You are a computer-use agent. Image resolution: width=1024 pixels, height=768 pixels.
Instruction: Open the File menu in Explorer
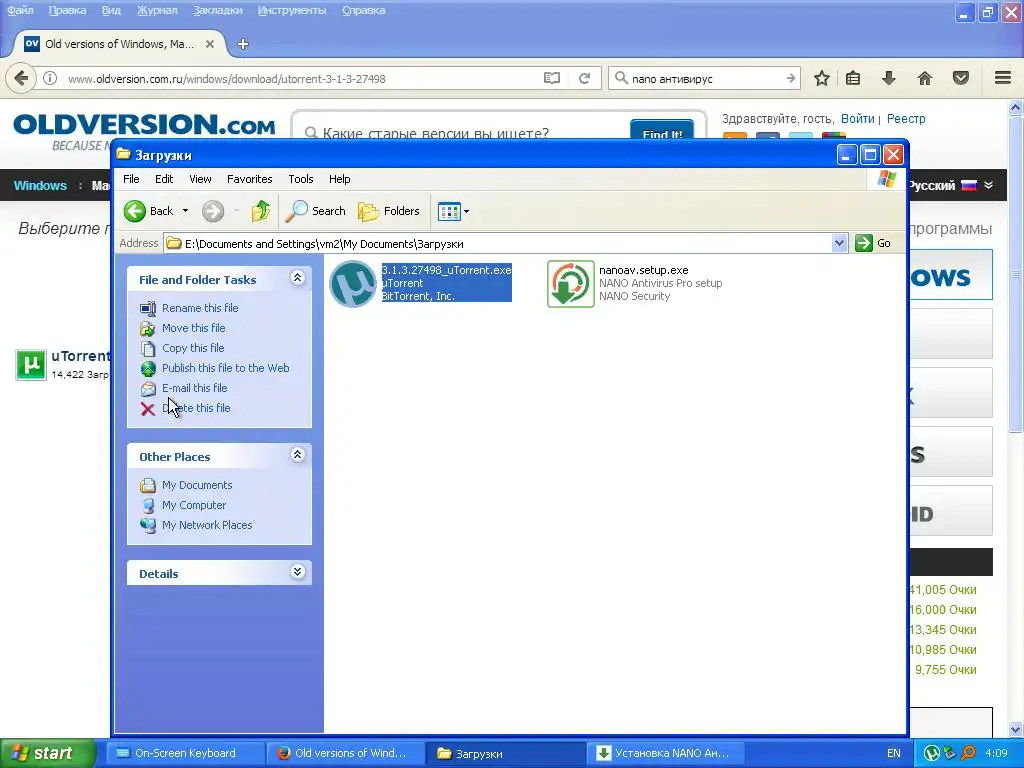pos(131,179)
